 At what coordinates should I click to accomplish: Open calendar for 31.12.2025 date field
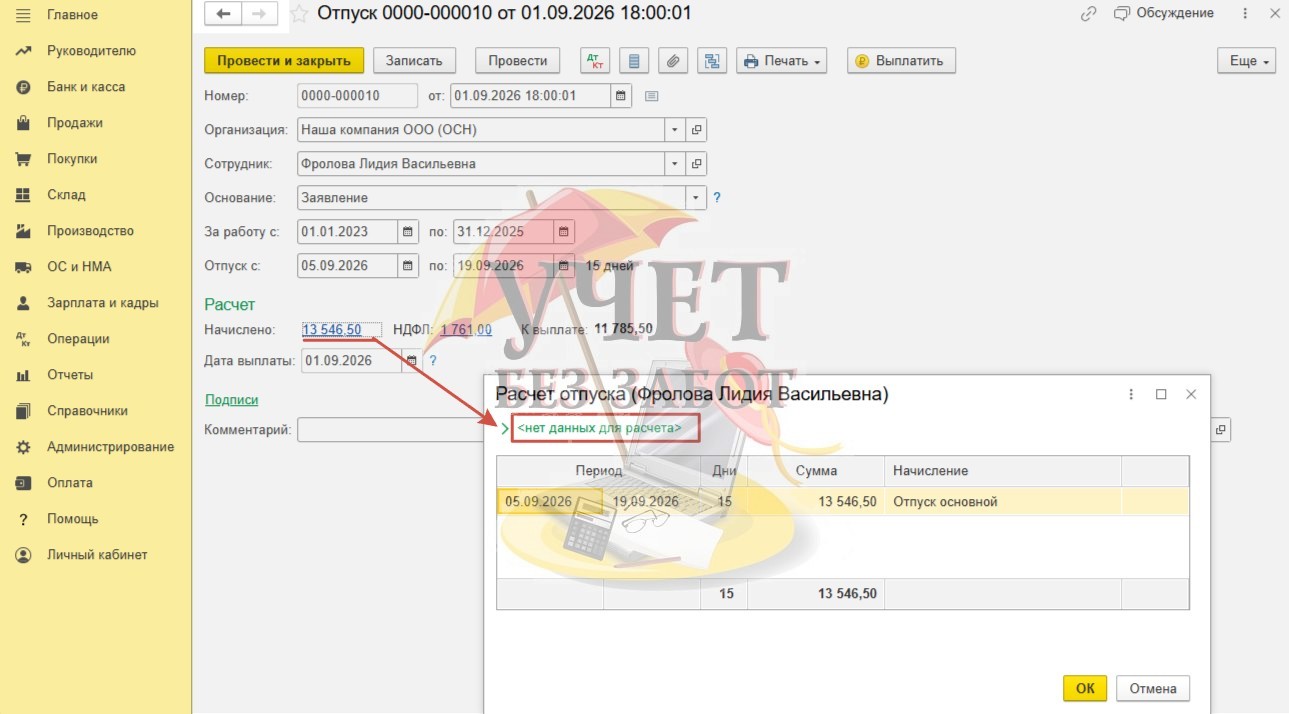pos(564,232)
